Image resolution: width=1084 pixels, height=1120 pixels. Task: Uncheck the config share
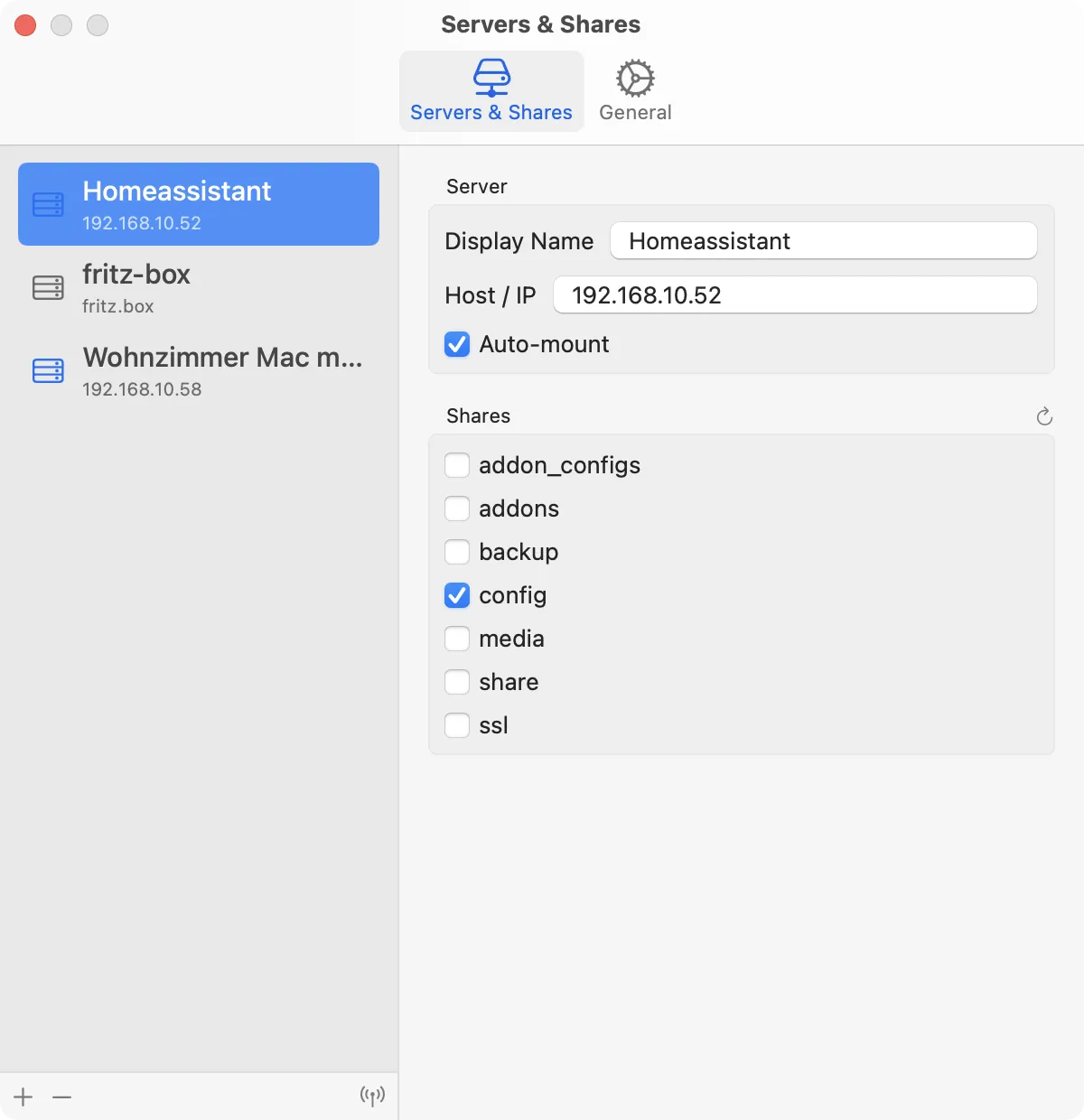[x=457, y=595]
